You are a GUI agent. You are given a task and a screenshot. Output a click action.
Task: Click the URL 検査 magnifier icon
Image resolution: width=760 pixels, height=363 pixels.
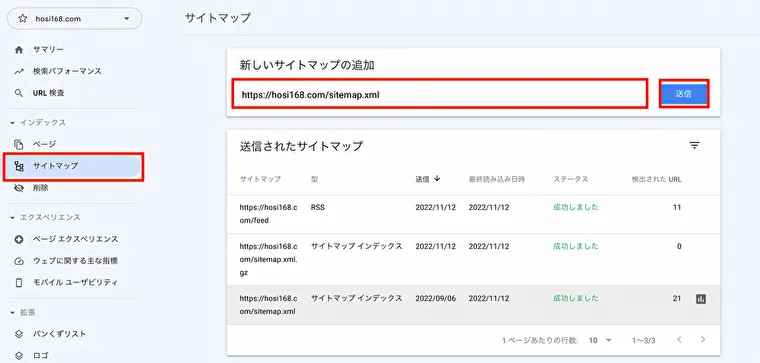click(x=19, y=93)
